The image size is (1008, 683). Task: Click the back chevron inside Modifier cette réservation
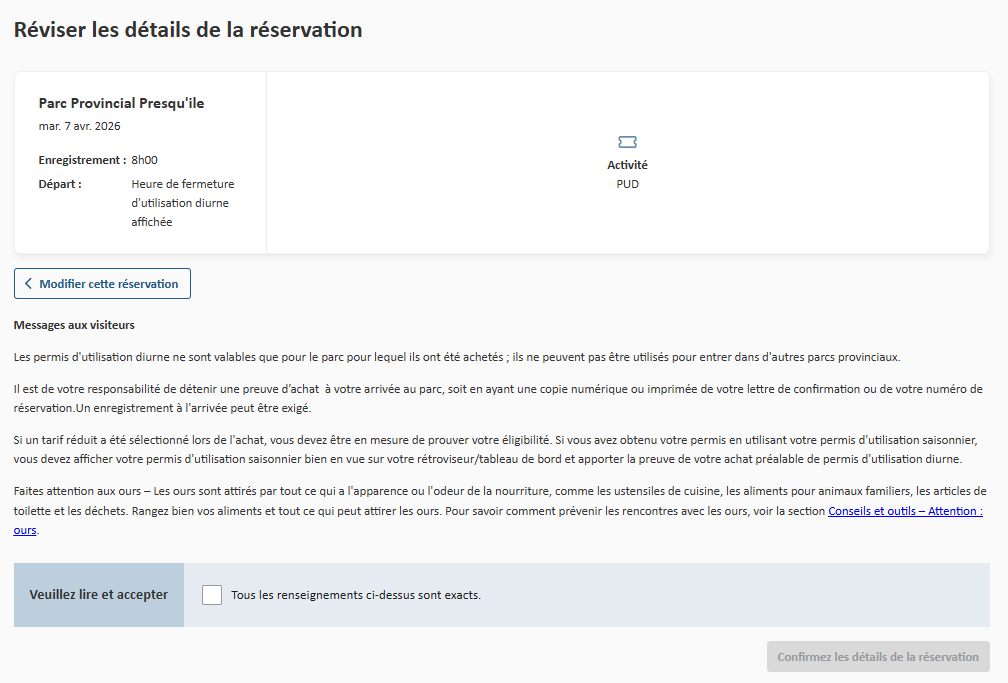pos(27,283)
